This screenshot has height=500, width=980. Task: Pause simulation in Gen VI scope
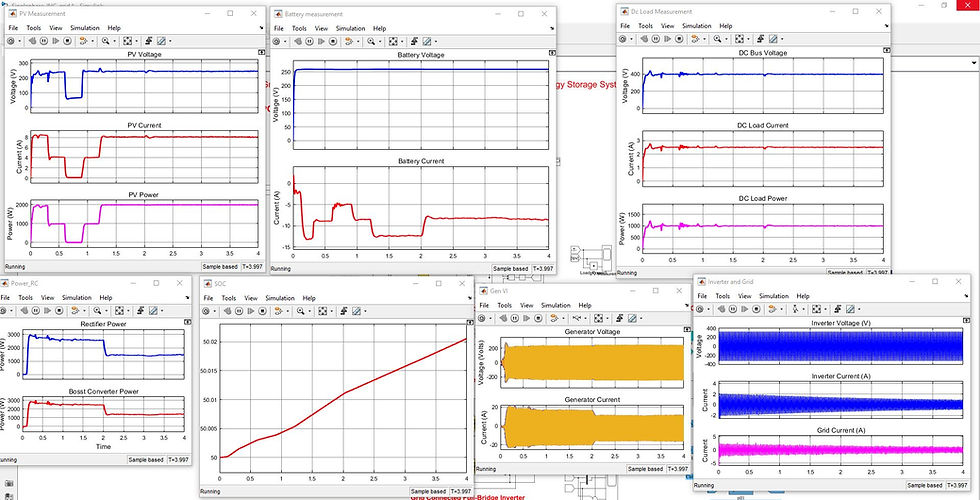click(514, 318)
